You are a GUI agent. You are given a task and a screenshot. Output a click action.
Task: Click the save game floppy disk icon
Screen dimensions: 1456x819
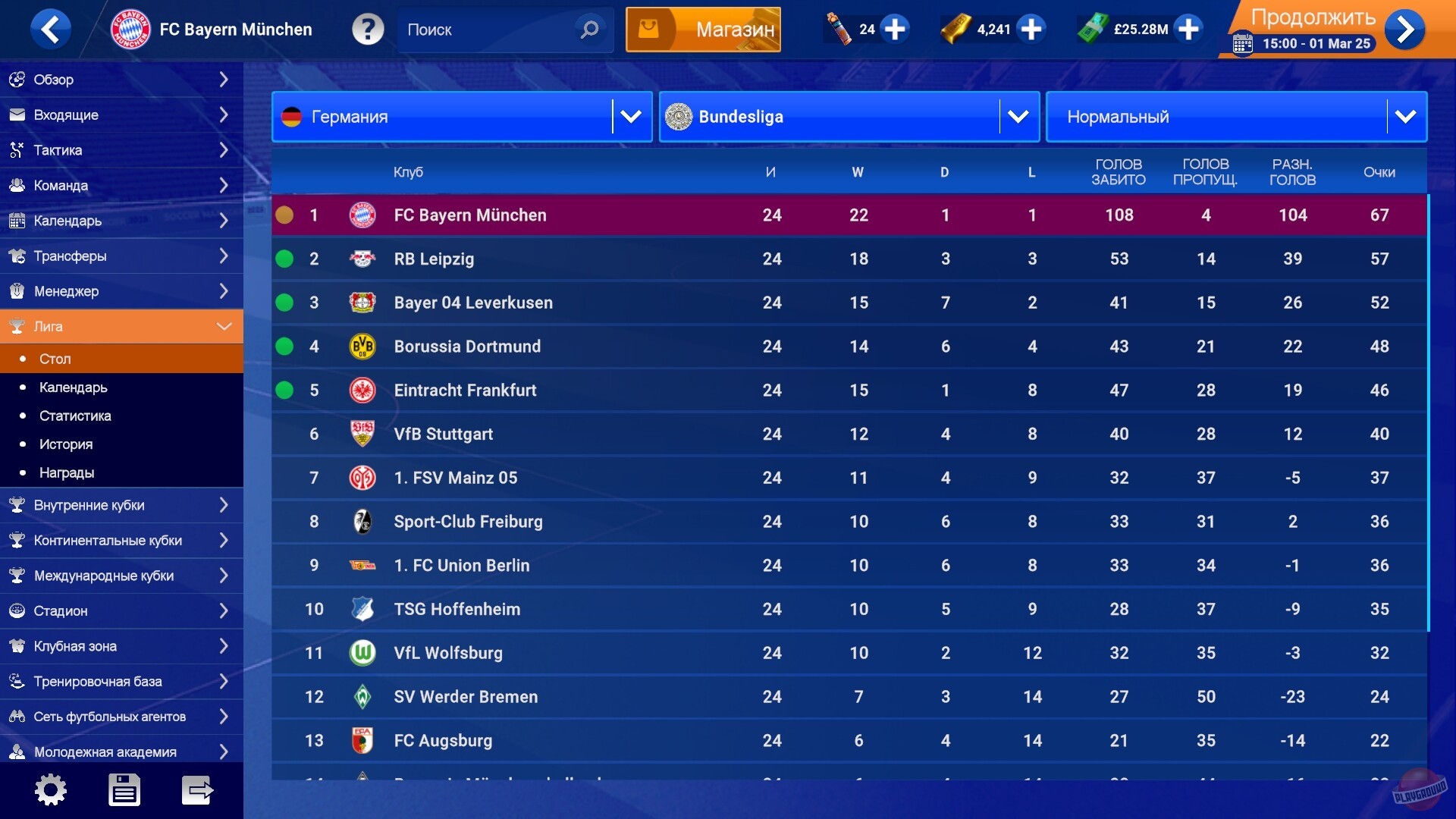(x=124, y=789)
